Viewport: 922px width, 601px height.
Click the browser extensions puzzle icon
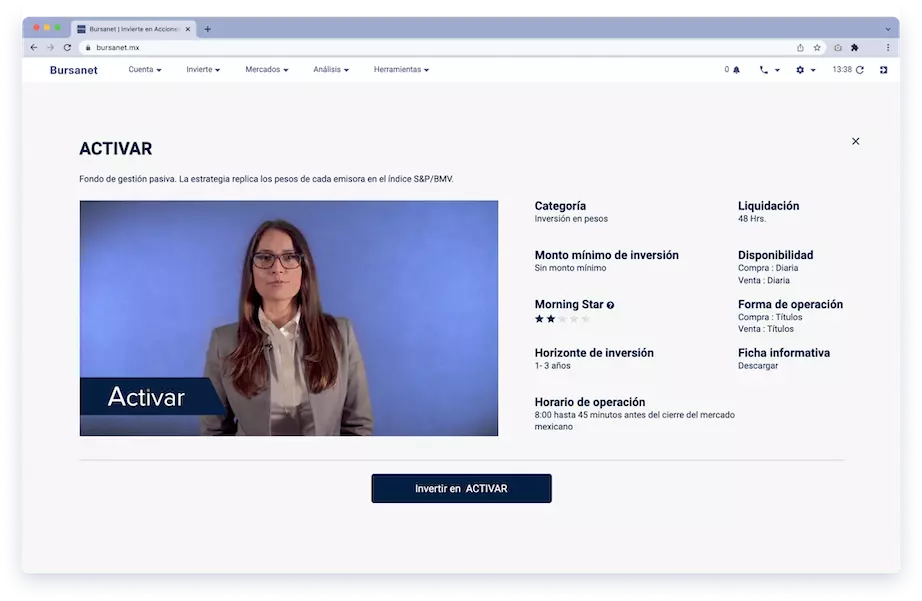coord(855,48)
